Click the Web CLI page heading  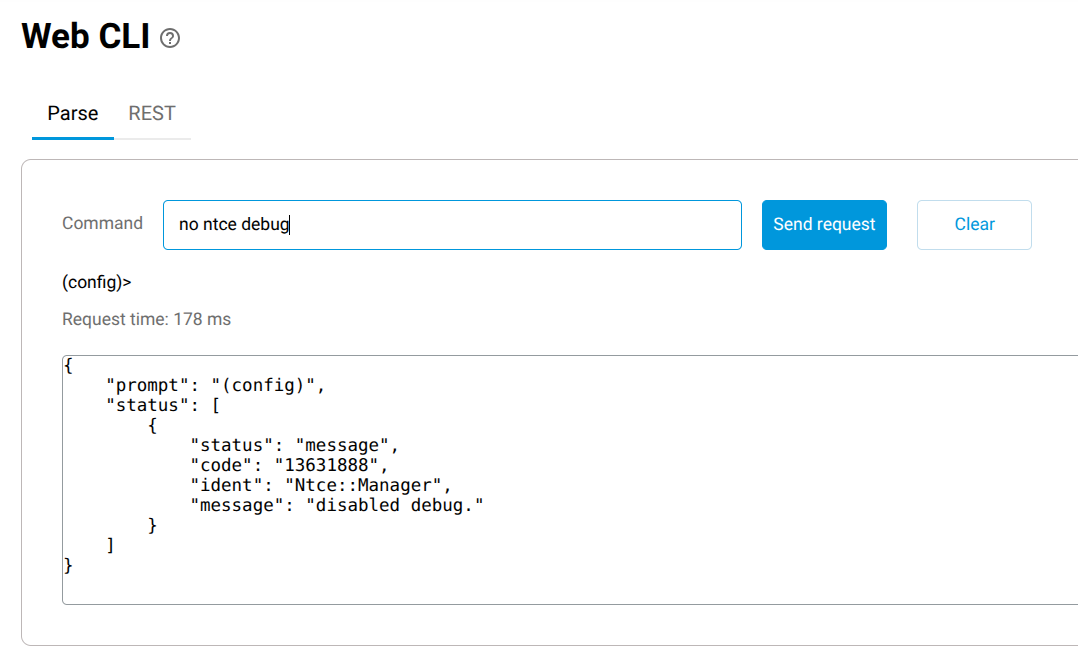click(x=86, y=37)
